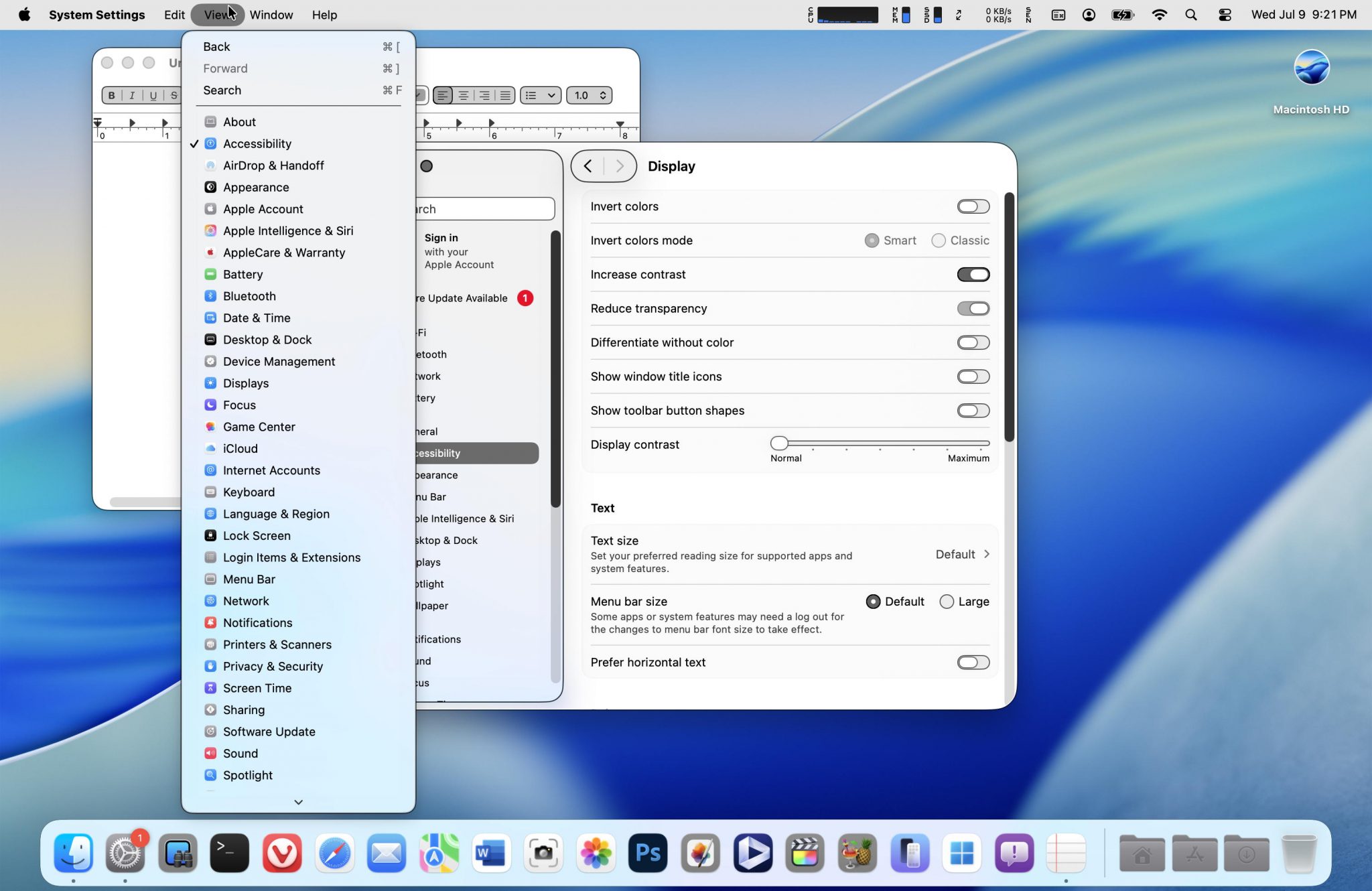Image resolution: width=1372 pixels, height=891 pixels.
Task: Open the Window menu in menu bar
Action: (271, 15)
